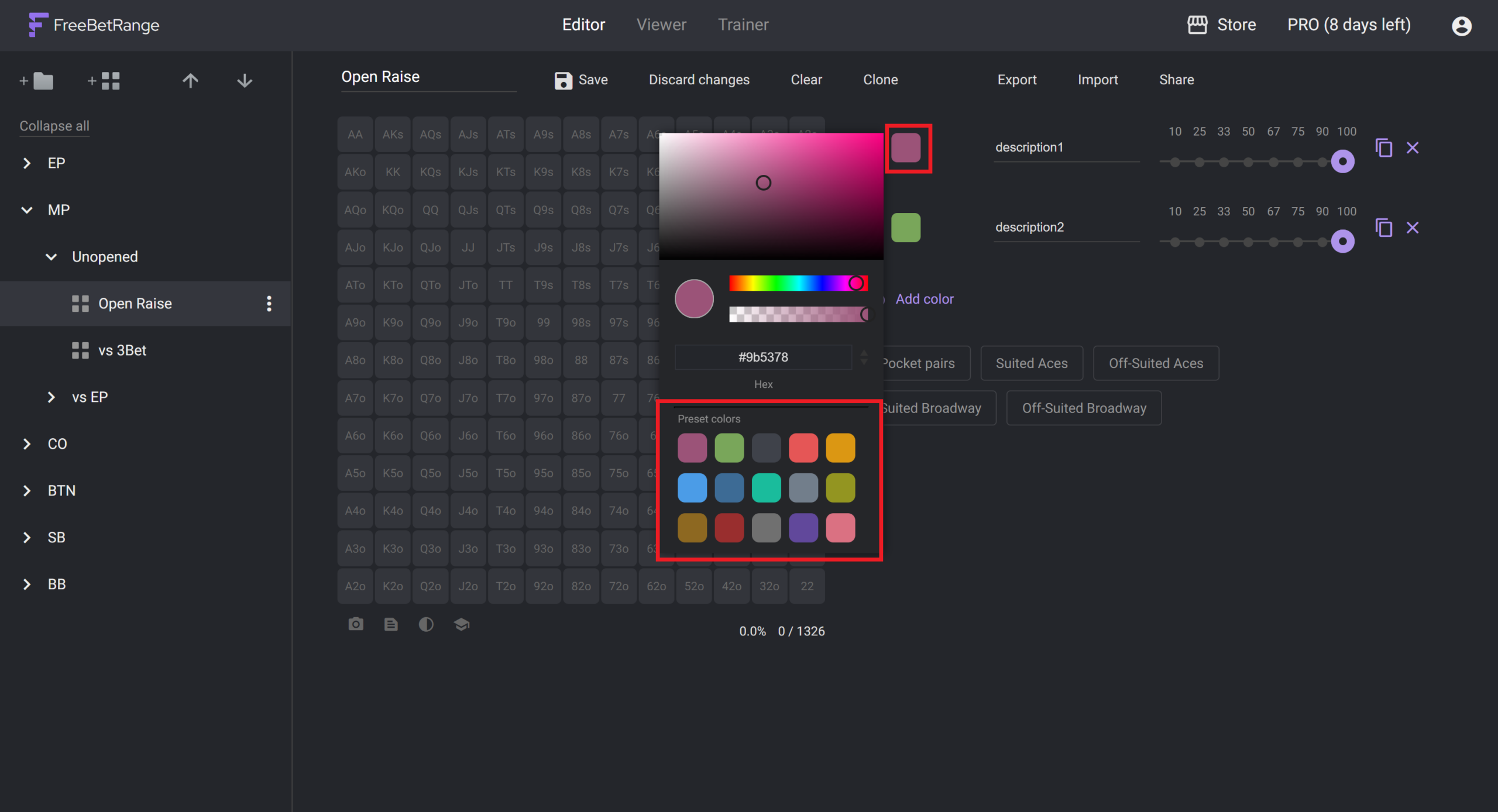Click the Share button
1498x812 pixels.
(x=1177, y=80)
